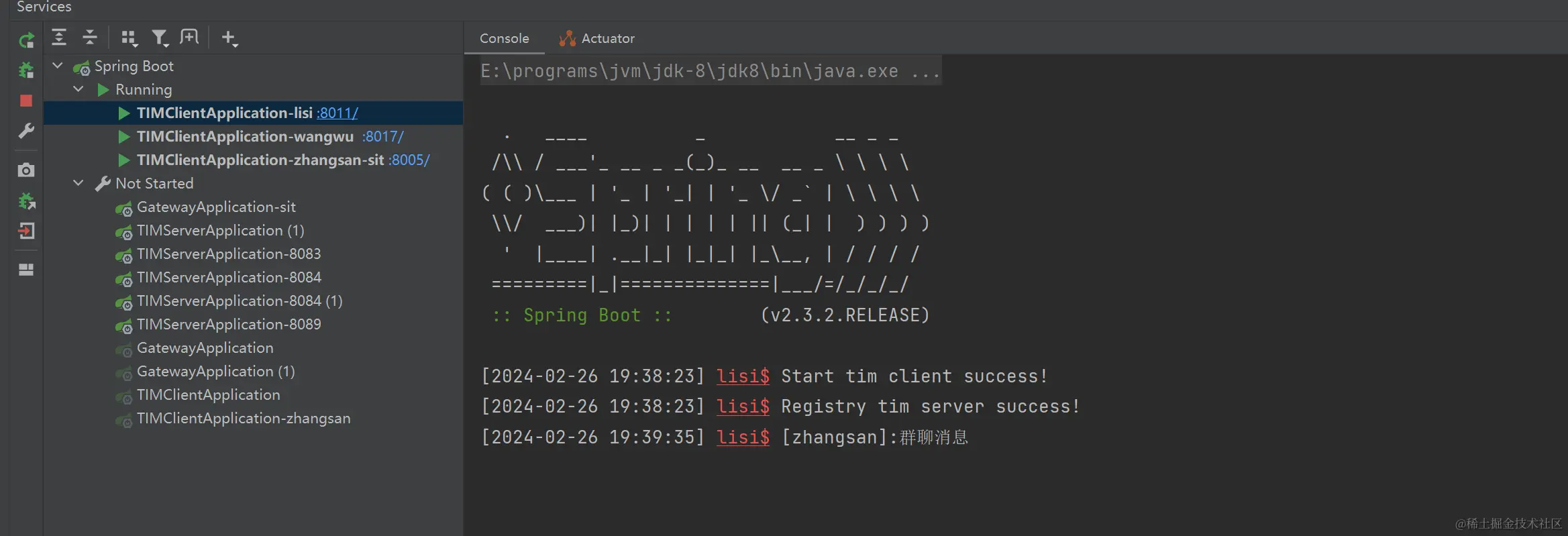The image size is (1568, 536).
Task: Click the Debug rerun bug icon
Action: pos(26,70)
